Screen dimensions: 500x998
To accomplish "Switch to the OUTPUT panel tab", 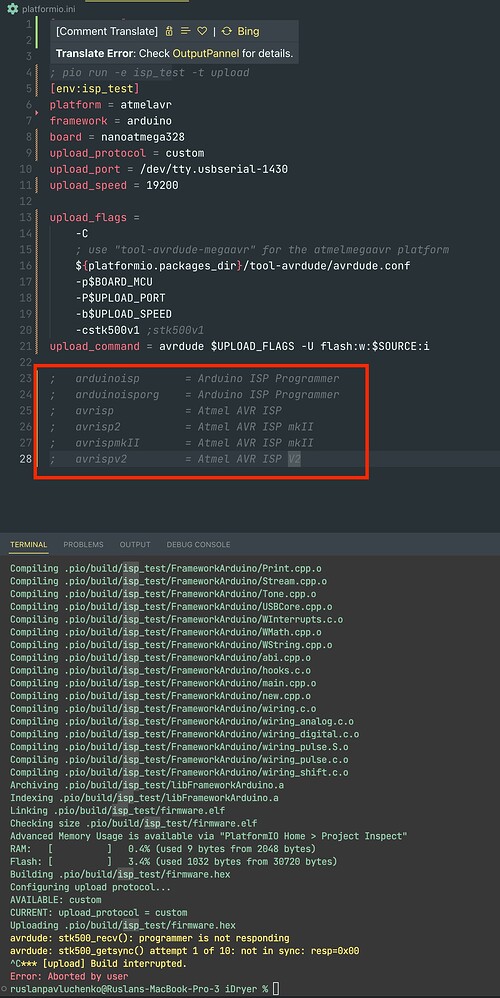I will [135, 545].
